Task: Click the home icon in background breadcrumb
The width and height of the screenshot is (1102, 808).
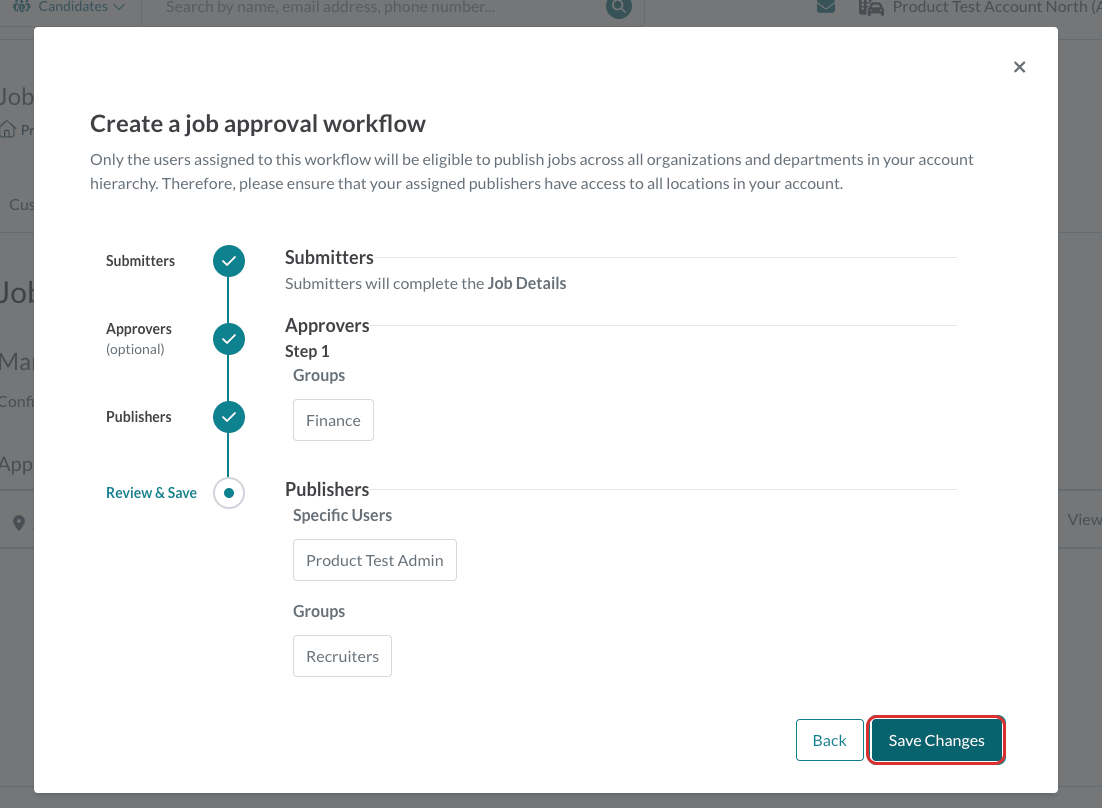Action: point(8,129)
